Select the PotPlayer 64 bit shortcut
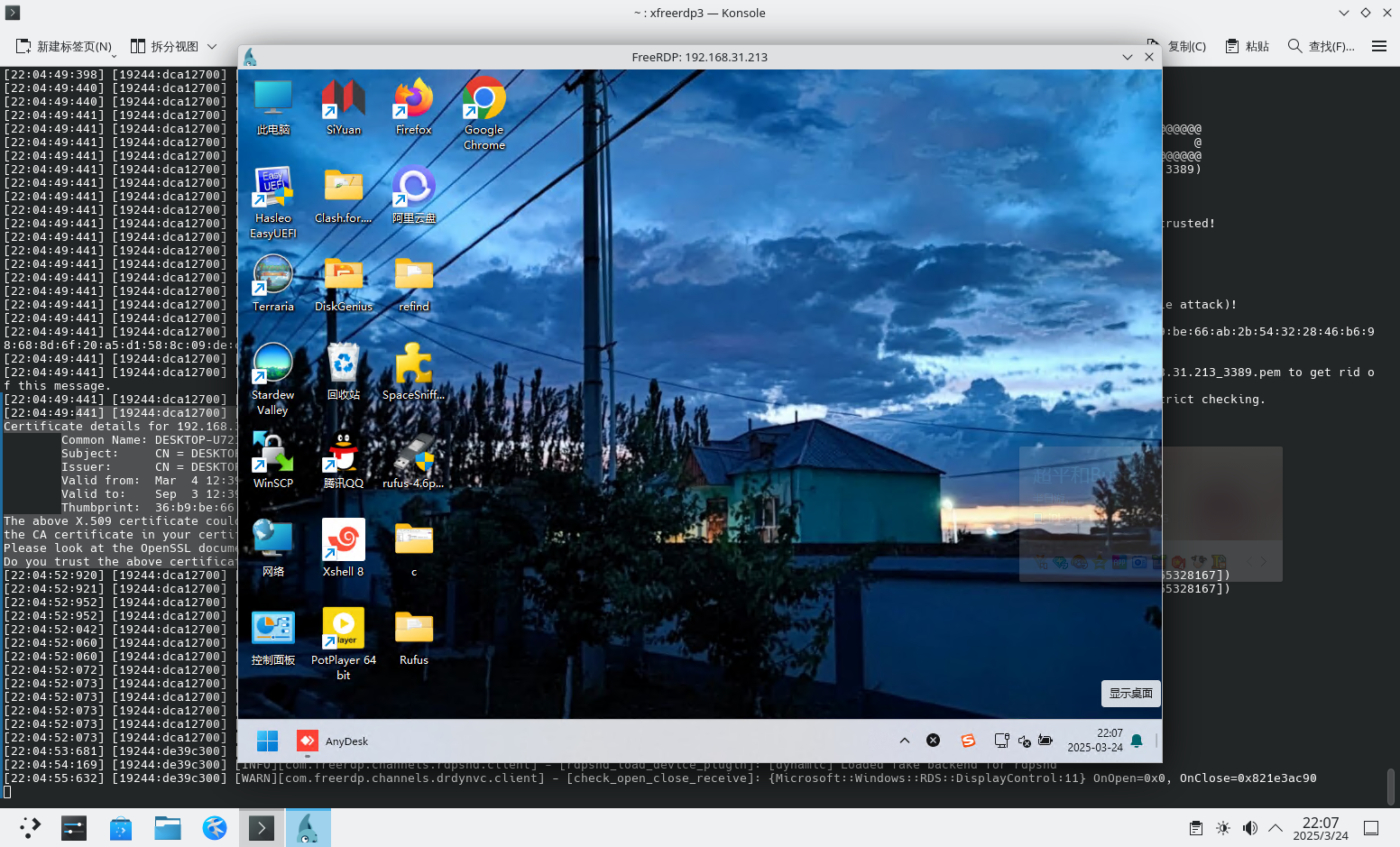This screenshot has height=847, width=1400. [344, 644]
